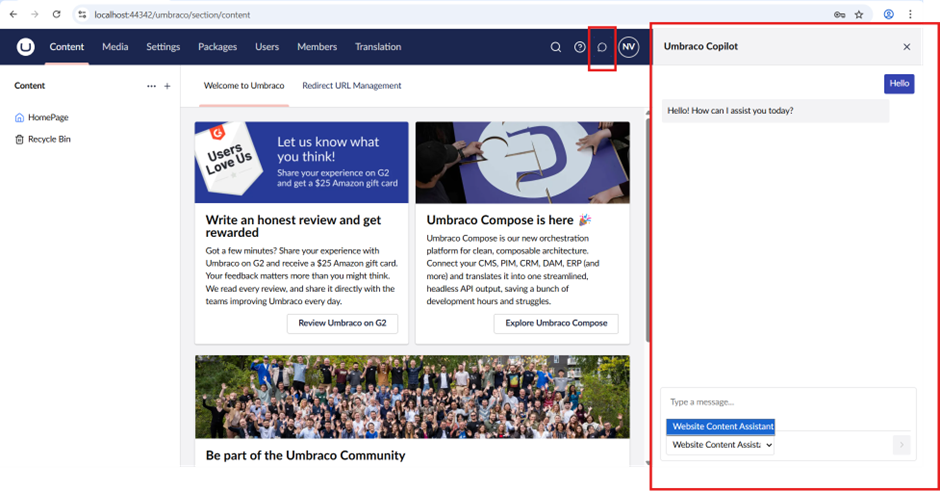Click the browser back arrow
The width and height of the screenshot is (940, 491).
pos(13,14)
